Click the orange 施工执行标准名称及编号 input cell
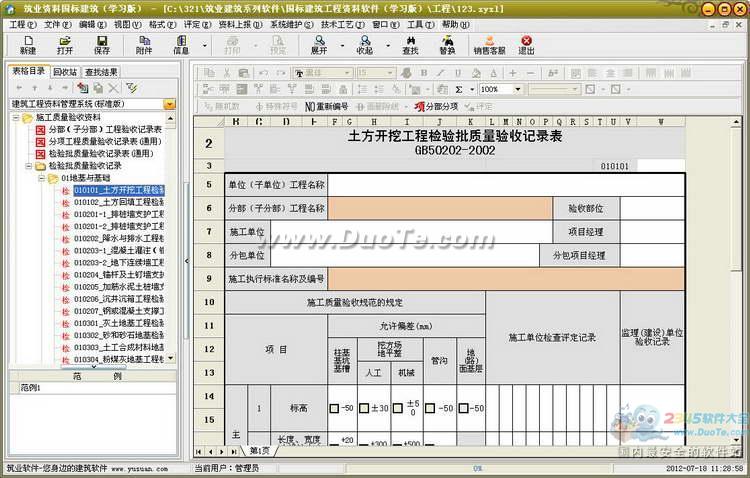Viewport: 750px width, 478px height. tap(506, 278)
